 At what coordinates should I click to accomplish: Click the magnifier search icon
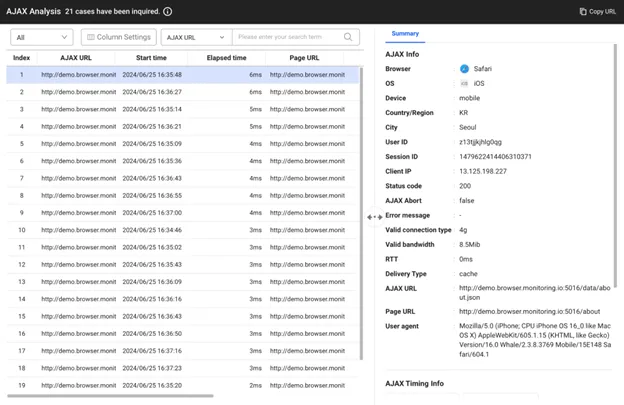click(348, 37)
